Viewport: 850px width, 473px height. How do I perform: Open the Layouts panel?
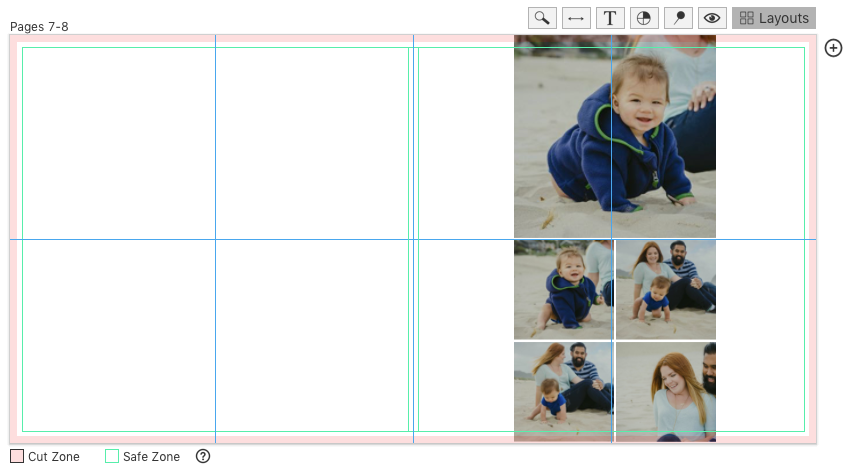click(774, 18)
